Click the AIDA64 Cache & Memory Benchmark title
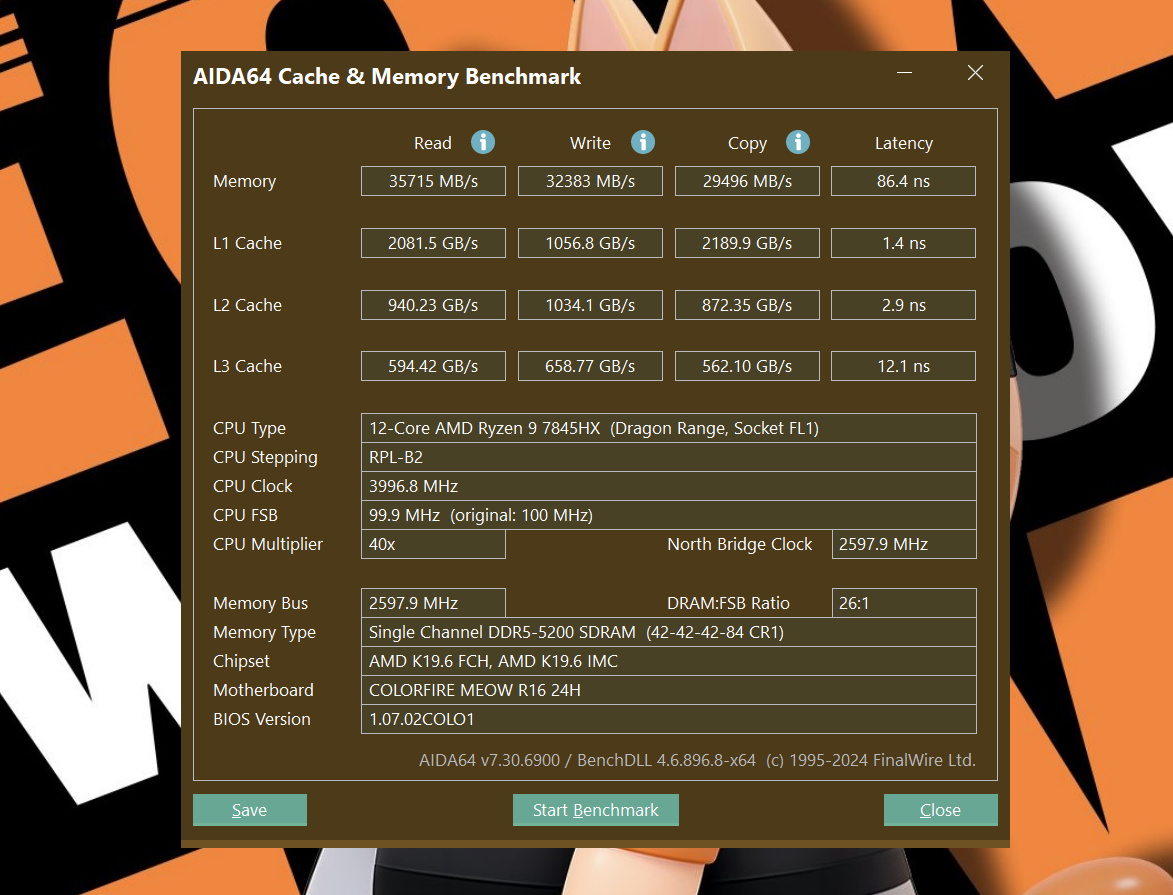Image resolution: width=1173 pixels, height=895 pixels. point(387,76)
